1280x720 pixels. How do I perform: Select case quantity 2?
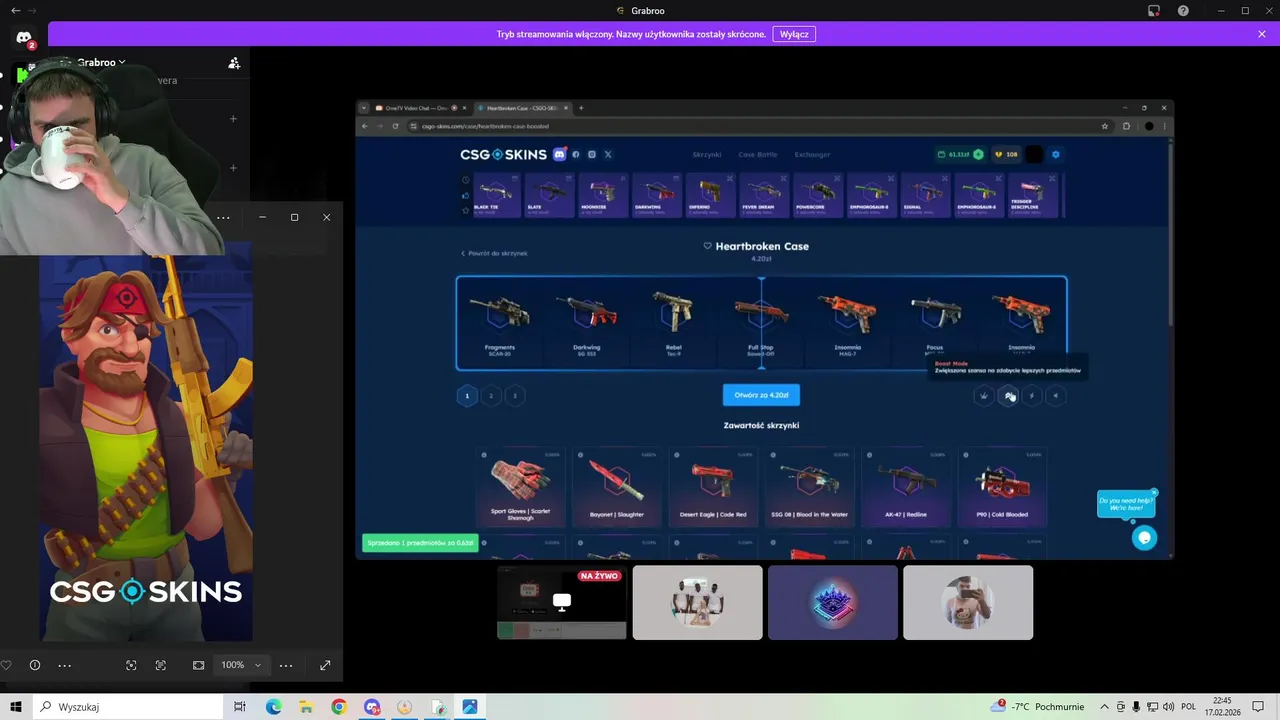click(x=491, y=396)
